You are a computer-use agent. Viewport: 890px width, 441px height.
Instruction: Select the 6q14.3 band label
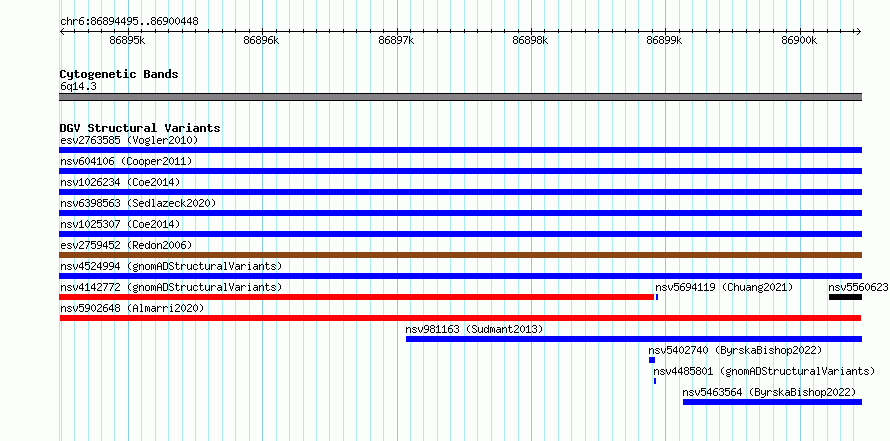point(78,87)
